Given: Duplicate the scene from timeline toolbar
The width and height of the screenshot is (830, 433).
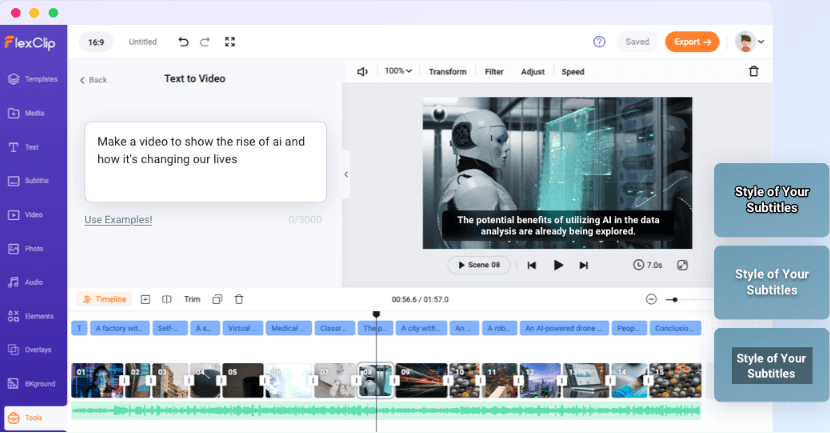Looking at the screenshot, I should 217,299.
